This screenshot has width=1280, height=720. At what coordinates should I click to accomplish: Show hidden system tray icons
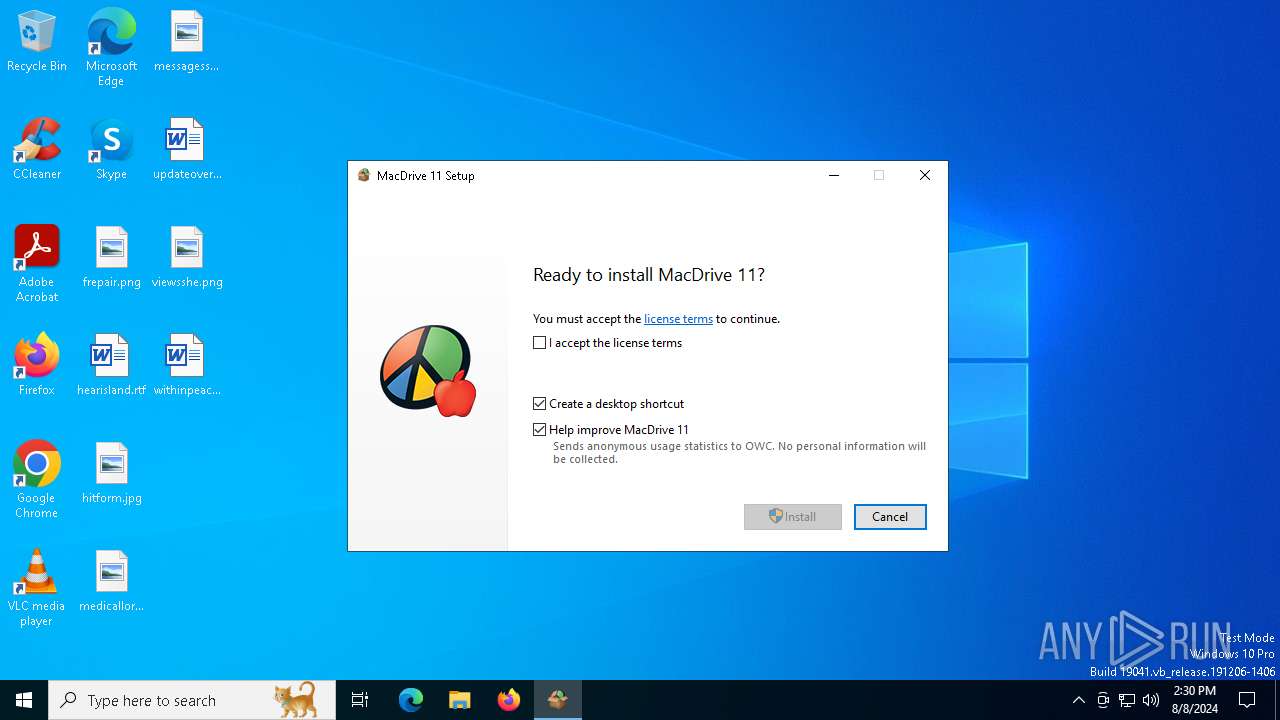(1078, 700)
